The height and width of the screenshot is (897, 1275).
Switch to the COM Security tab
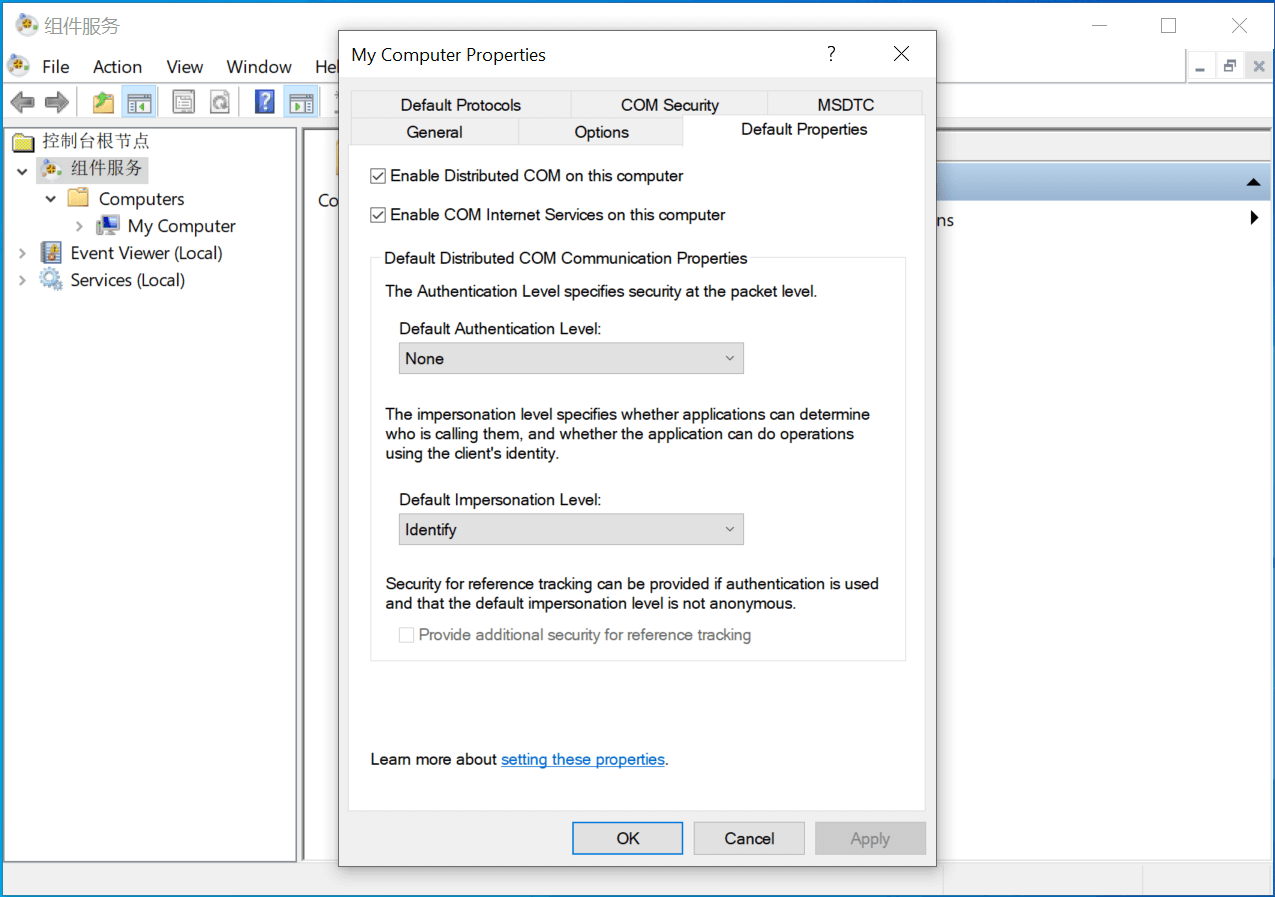[669, 105]
